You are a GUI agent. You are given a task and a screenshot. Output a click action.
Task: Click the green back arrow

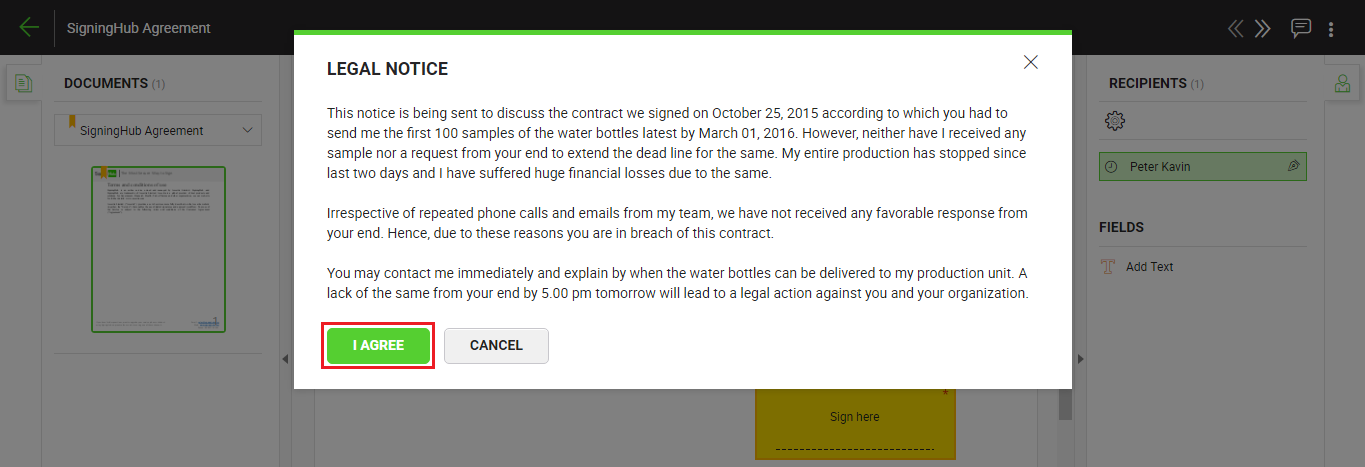[x=29, y=28]
